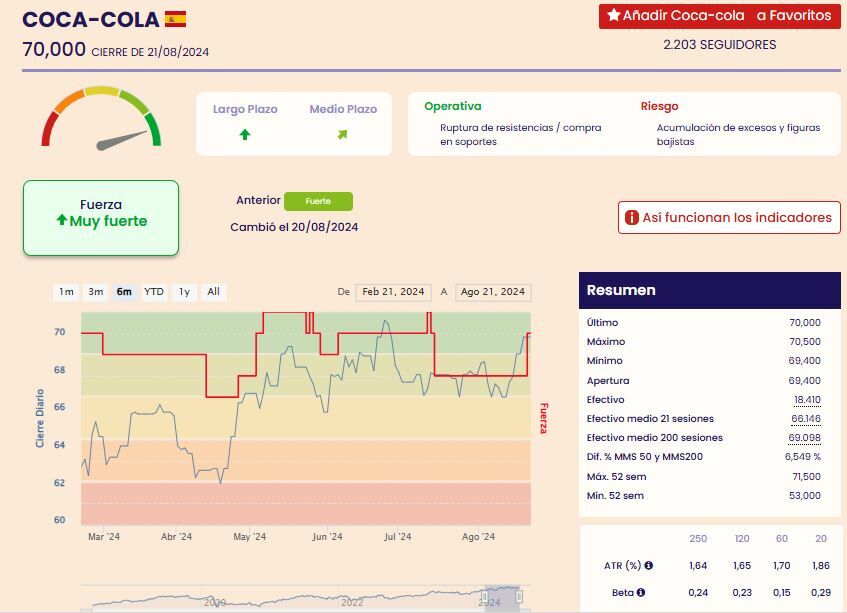Open 'Así funcionan los indicadores'

click(x=729, y=218)
